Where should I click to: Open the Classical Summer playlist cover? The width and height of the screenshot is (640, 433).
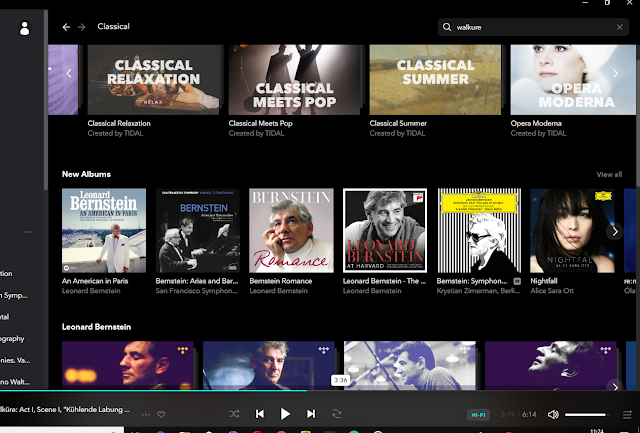[x=435, y=80]
